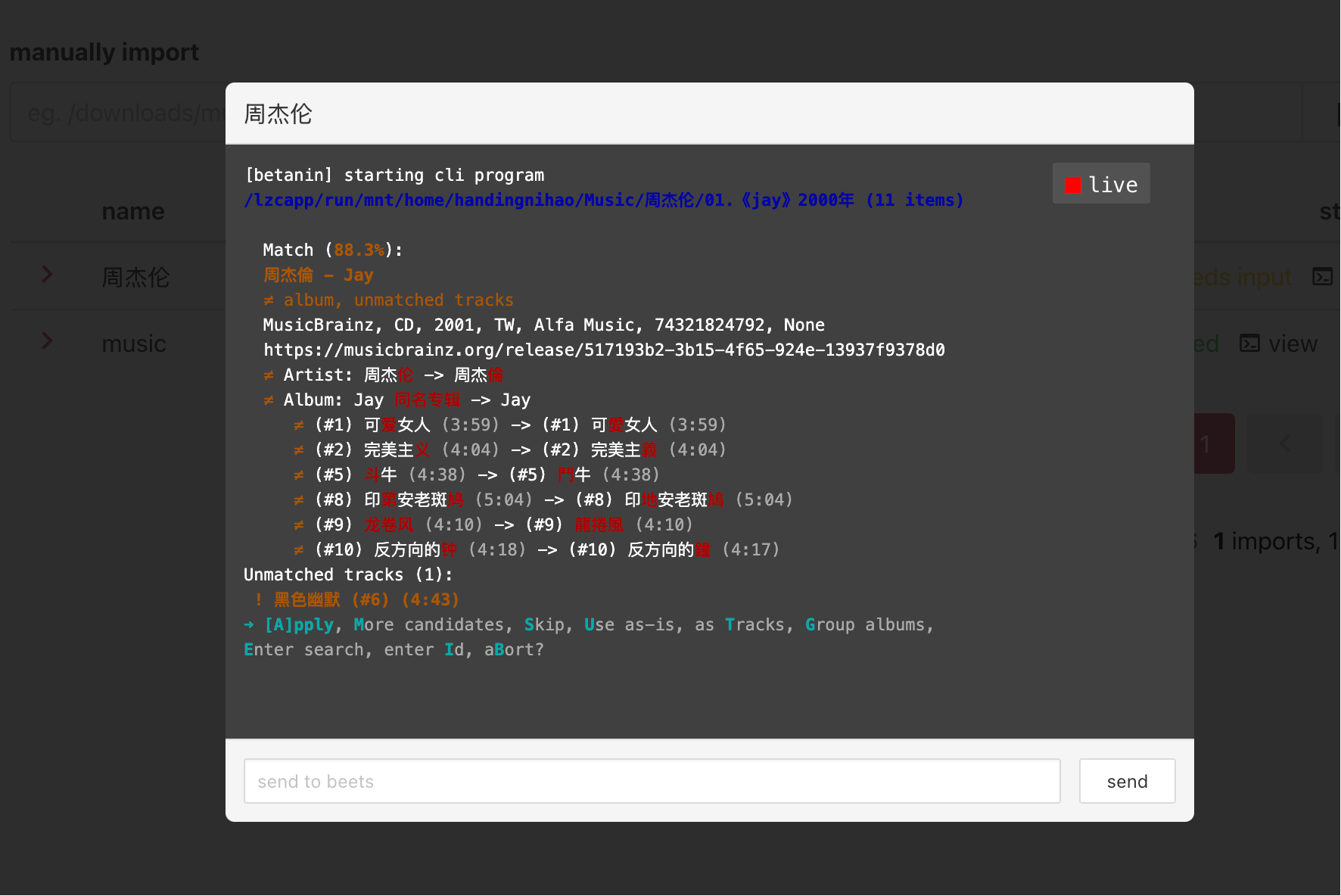Click the 'album, unmatched tracks' warning line
The image size is (1341, 896).
388,300
